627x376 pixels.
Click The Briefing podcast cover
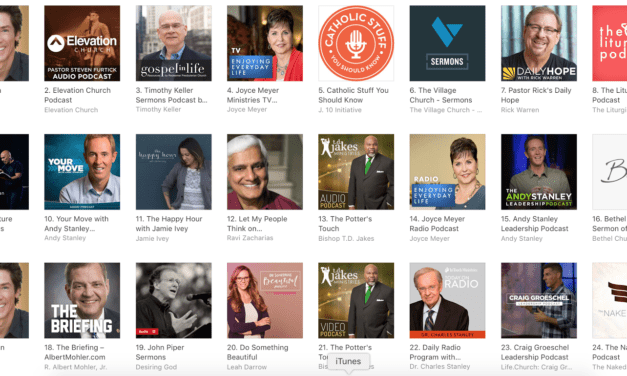(x=82, y=300)
